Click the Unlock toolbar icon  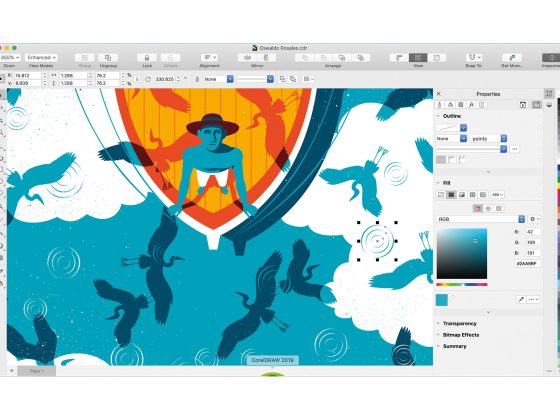[x=170, y=58]
